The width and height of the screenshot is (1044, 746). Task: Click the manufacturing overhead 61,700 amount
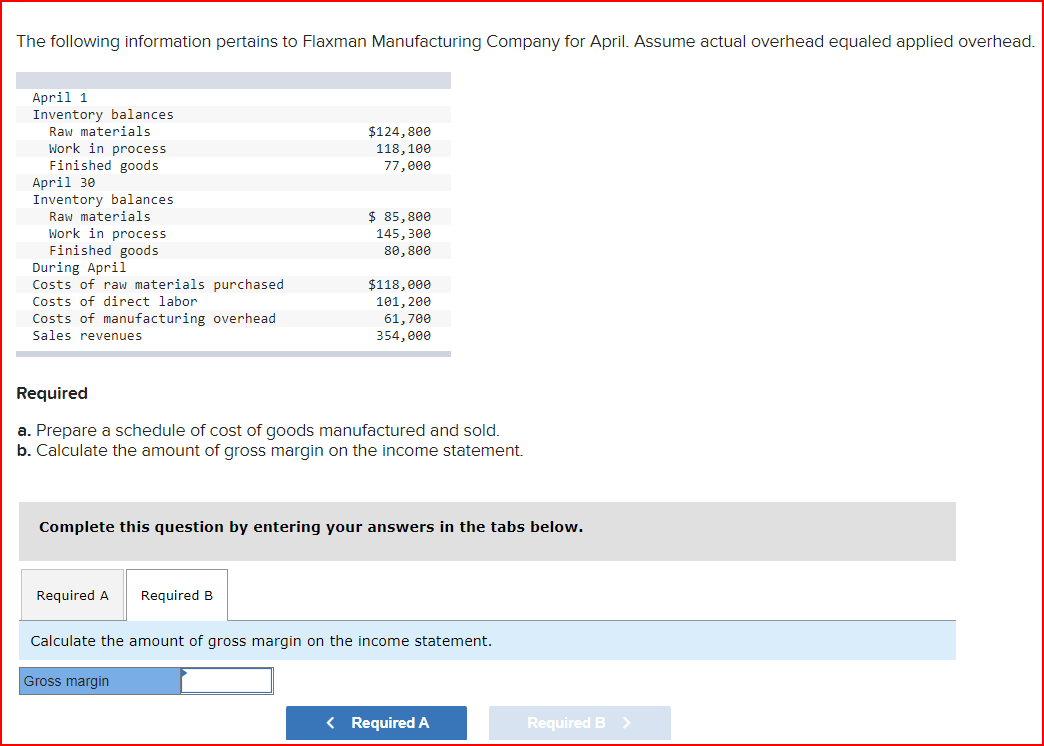pos(407,318)
